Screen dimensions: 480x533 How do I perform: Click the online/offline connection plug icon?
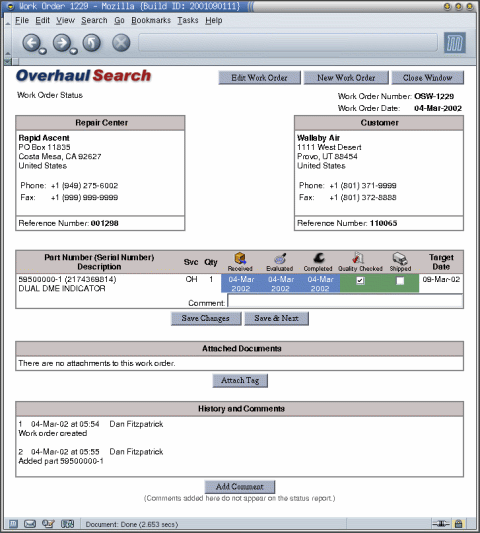click(441, 523)
